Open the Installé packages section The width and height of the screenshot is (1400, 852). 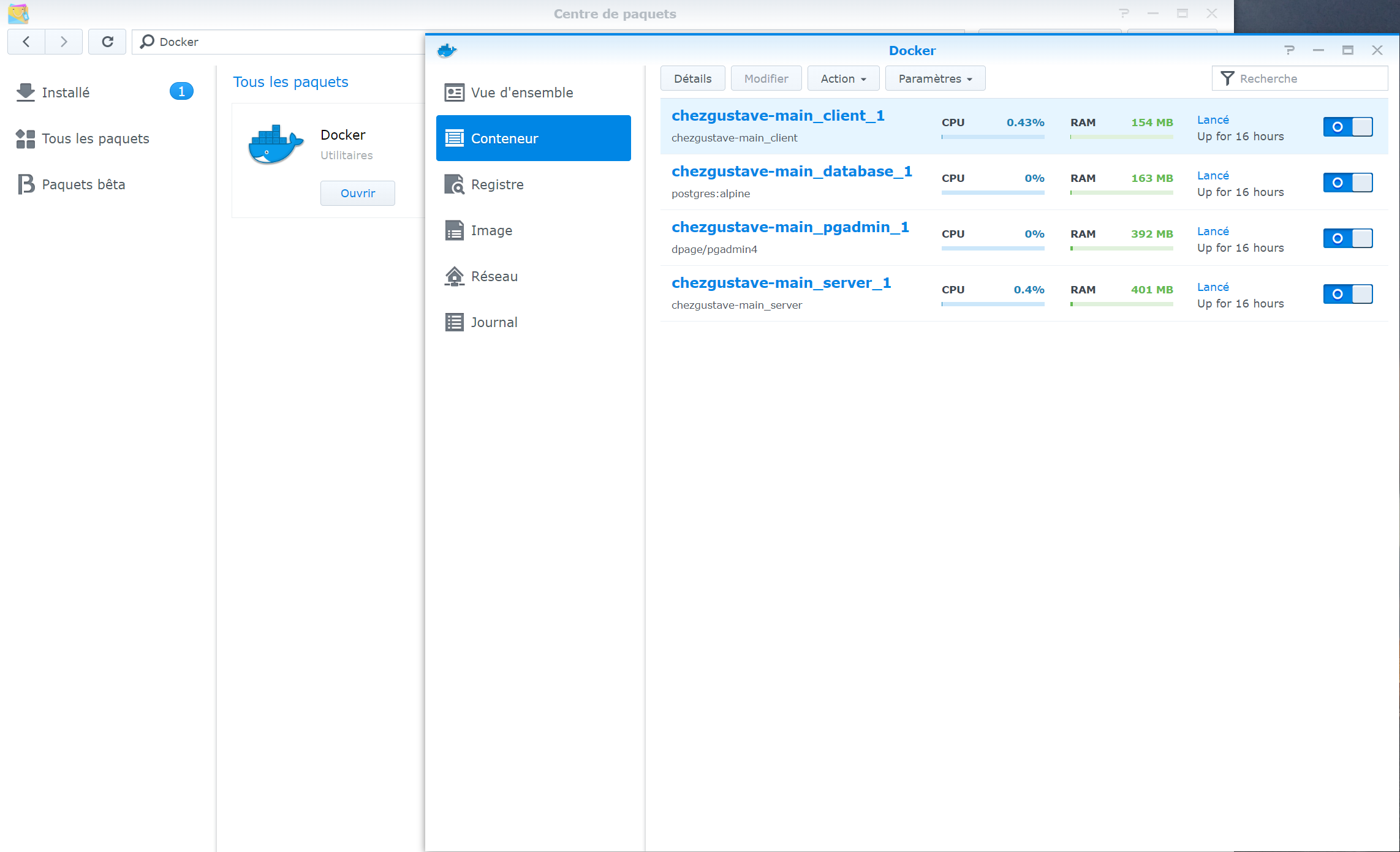click(66, 92)
